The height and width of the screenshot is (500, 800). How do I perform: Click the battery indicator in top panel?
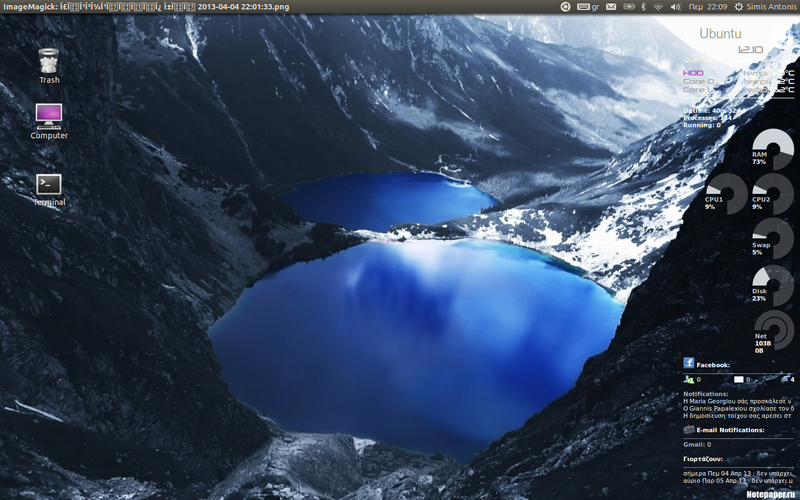click(x=627, y=7)
